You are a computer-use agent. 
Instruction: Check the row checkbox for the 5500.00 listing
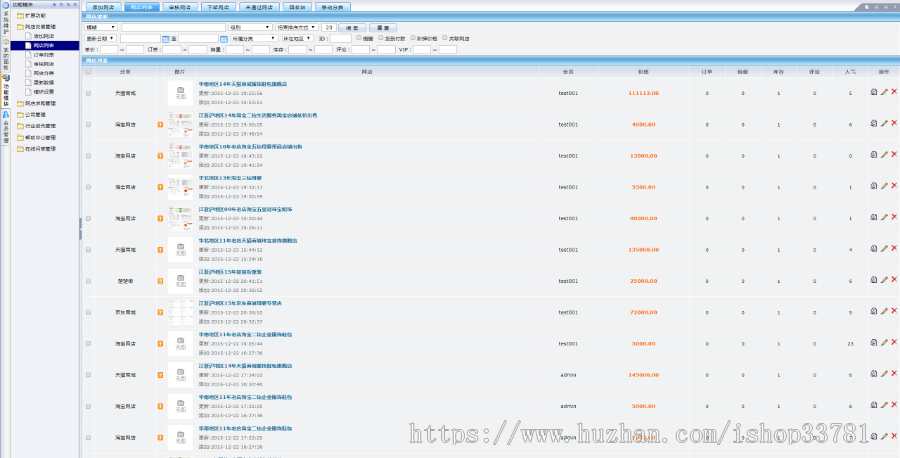(x=88, y=187)
